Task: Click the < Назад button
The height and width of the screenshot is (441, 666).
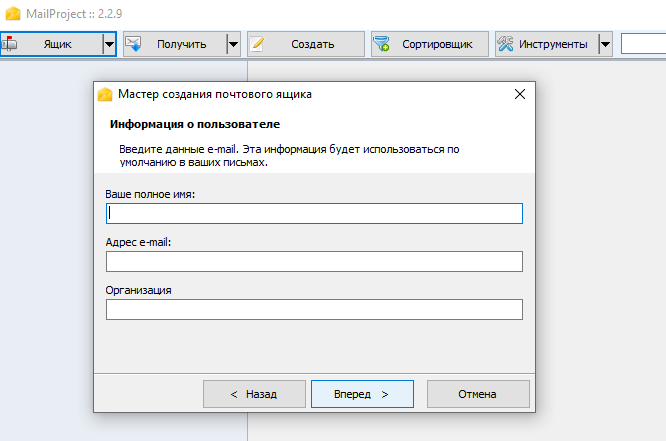Action: (x=254, y=394)
